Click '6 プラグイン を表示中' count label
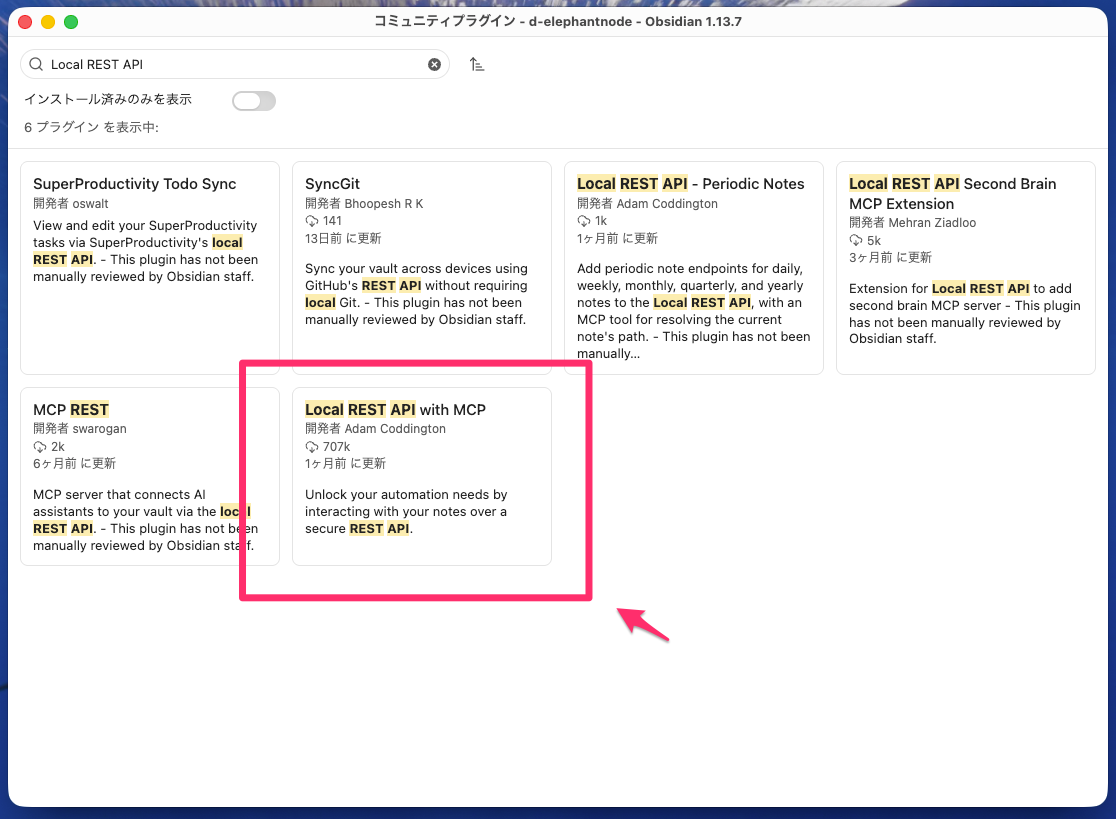Image resolution: width=1116 pixels, height=819 pixels. click(91, 127)
